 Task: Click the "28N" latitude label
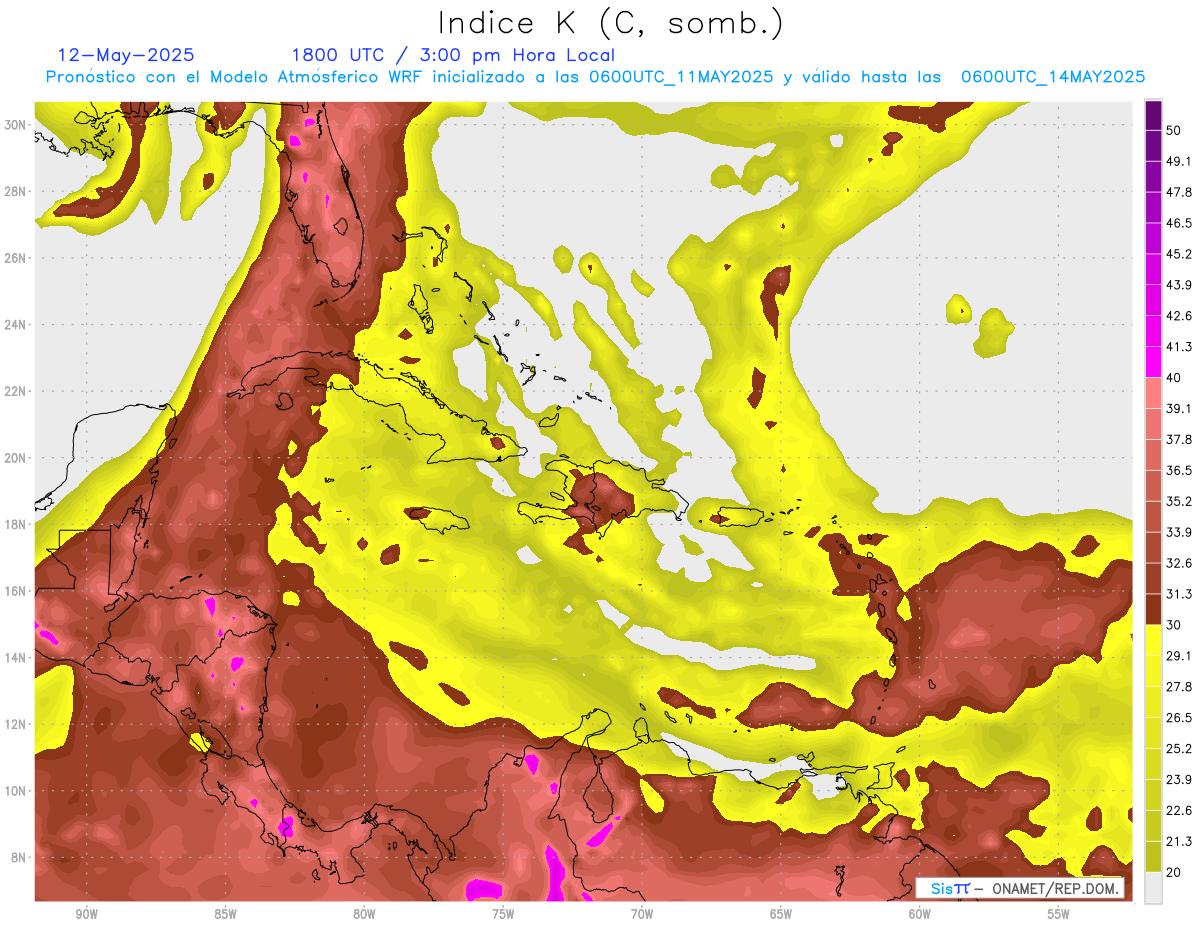tap(15, 191)
